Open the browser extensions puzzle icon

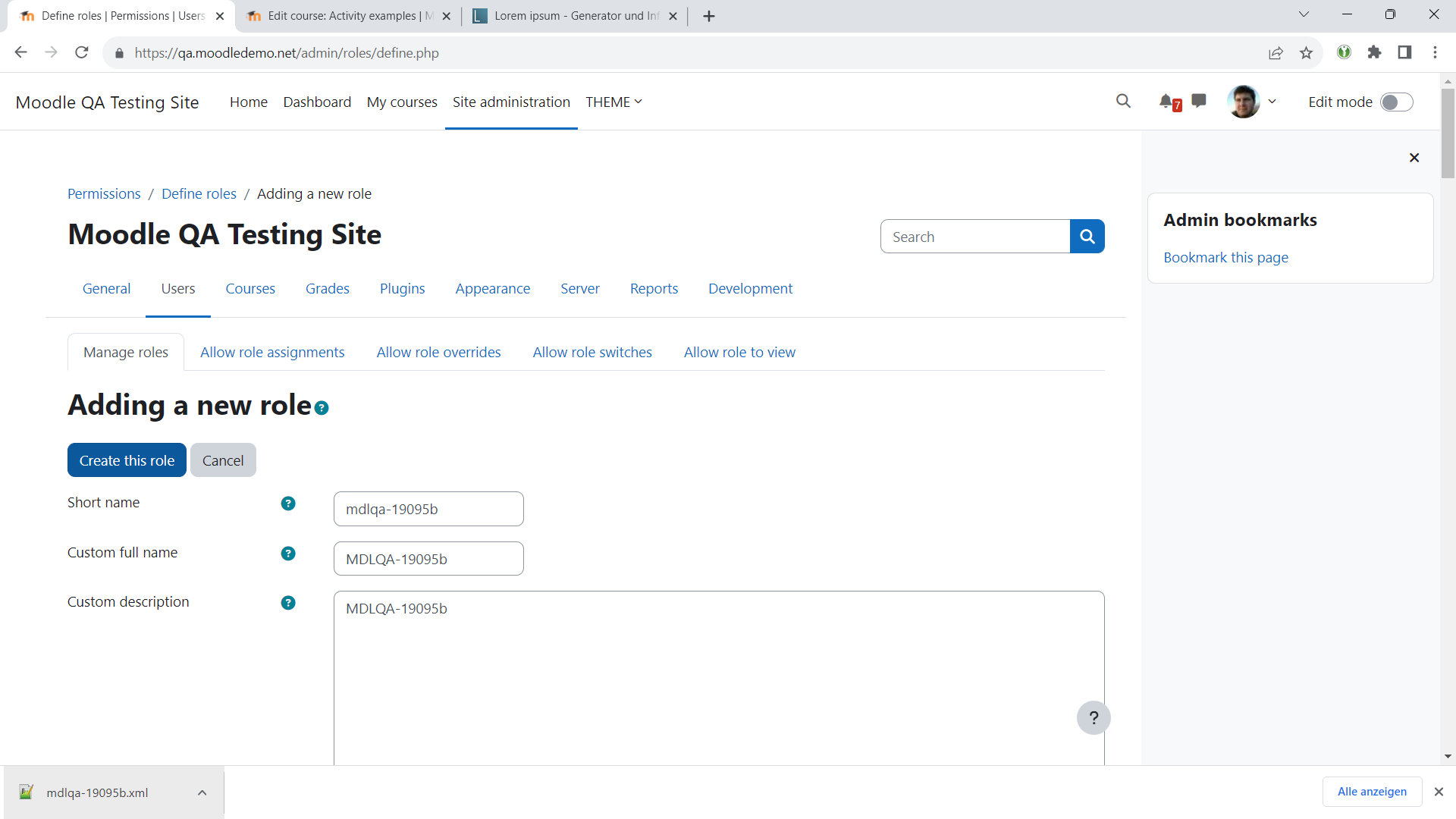click(1374, 52)
